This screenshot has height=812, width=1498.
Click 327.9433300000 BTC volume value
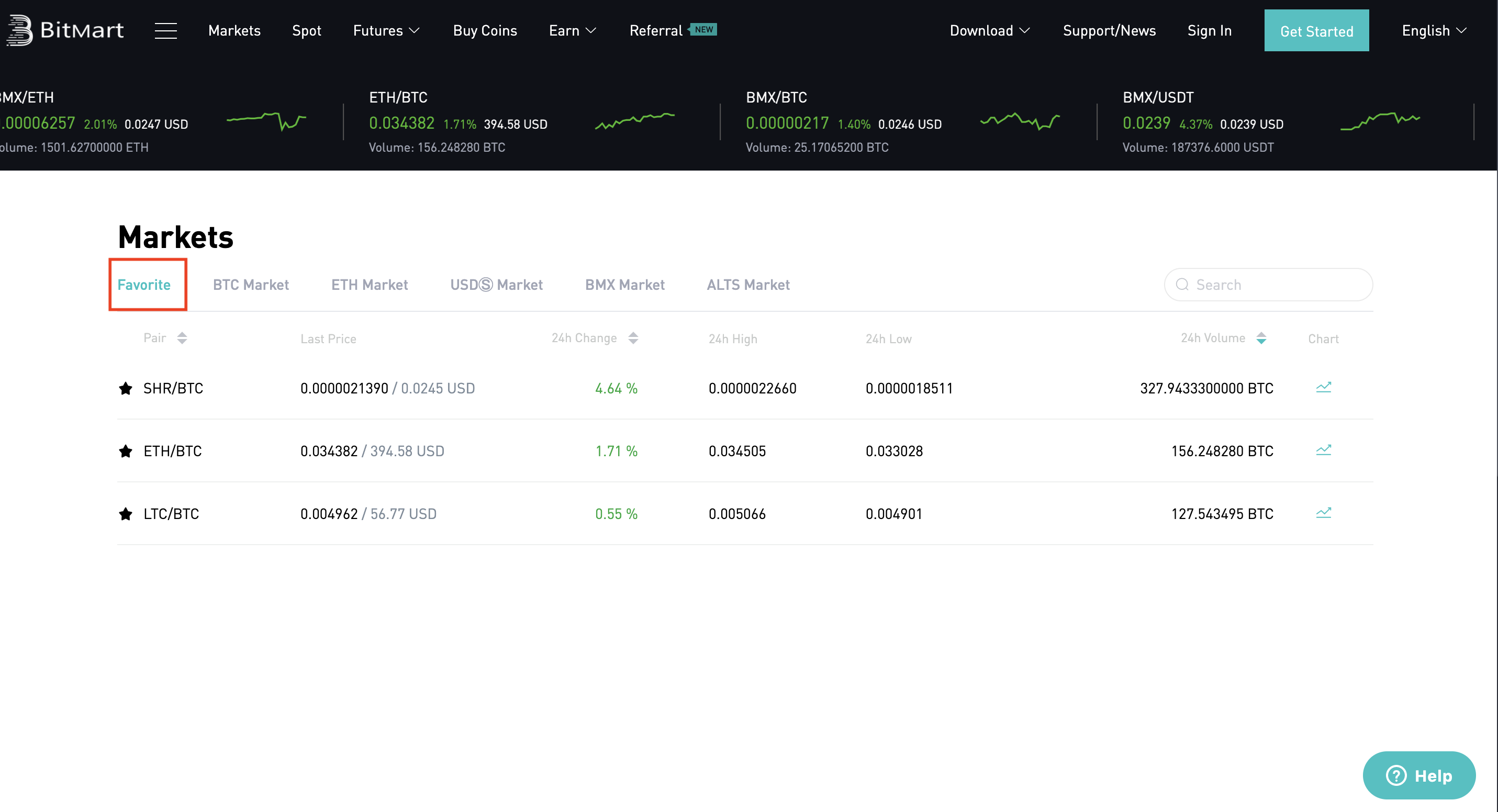click(1206, 388)
